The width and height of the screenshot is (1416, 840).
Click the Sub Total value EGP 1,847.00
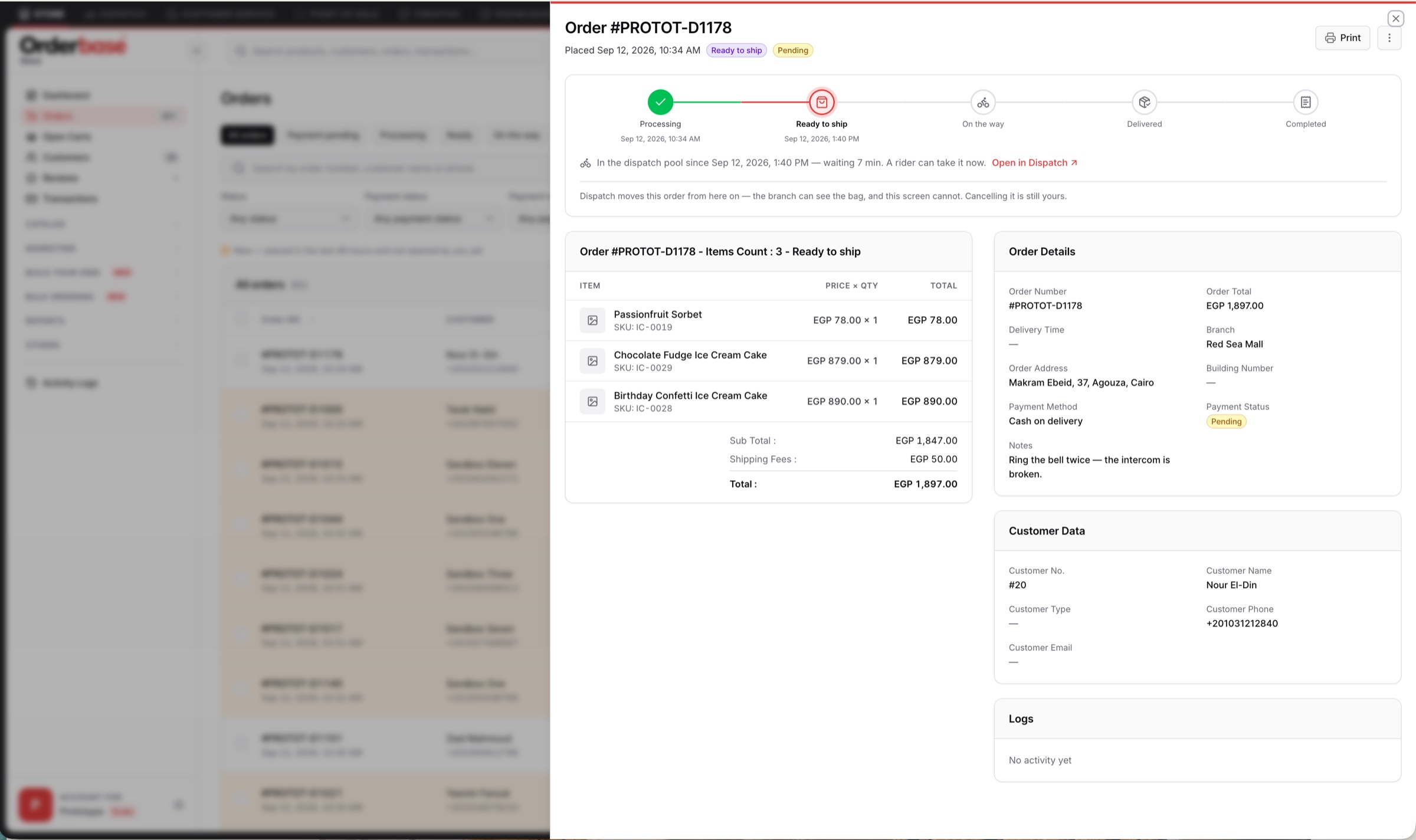tap(926, 441)
